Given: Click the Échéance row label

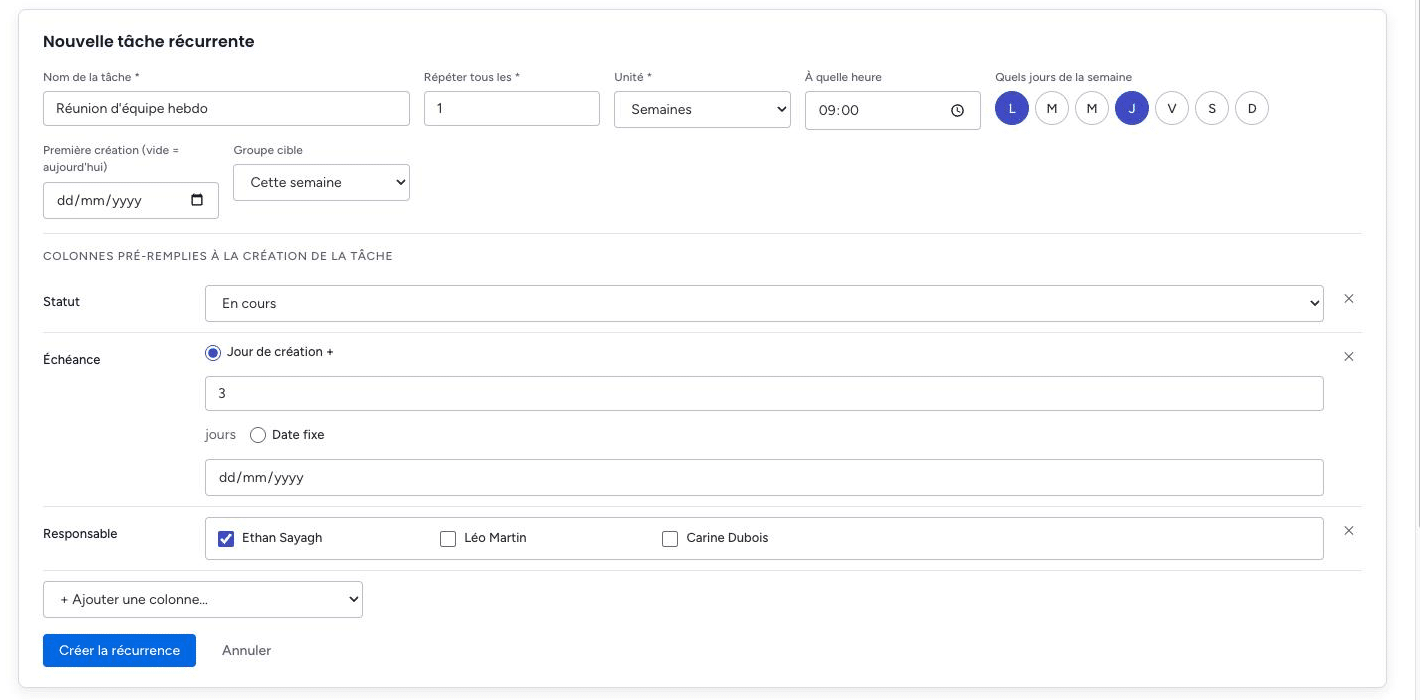Looking at the screenshot, I should tap(72, 360).
